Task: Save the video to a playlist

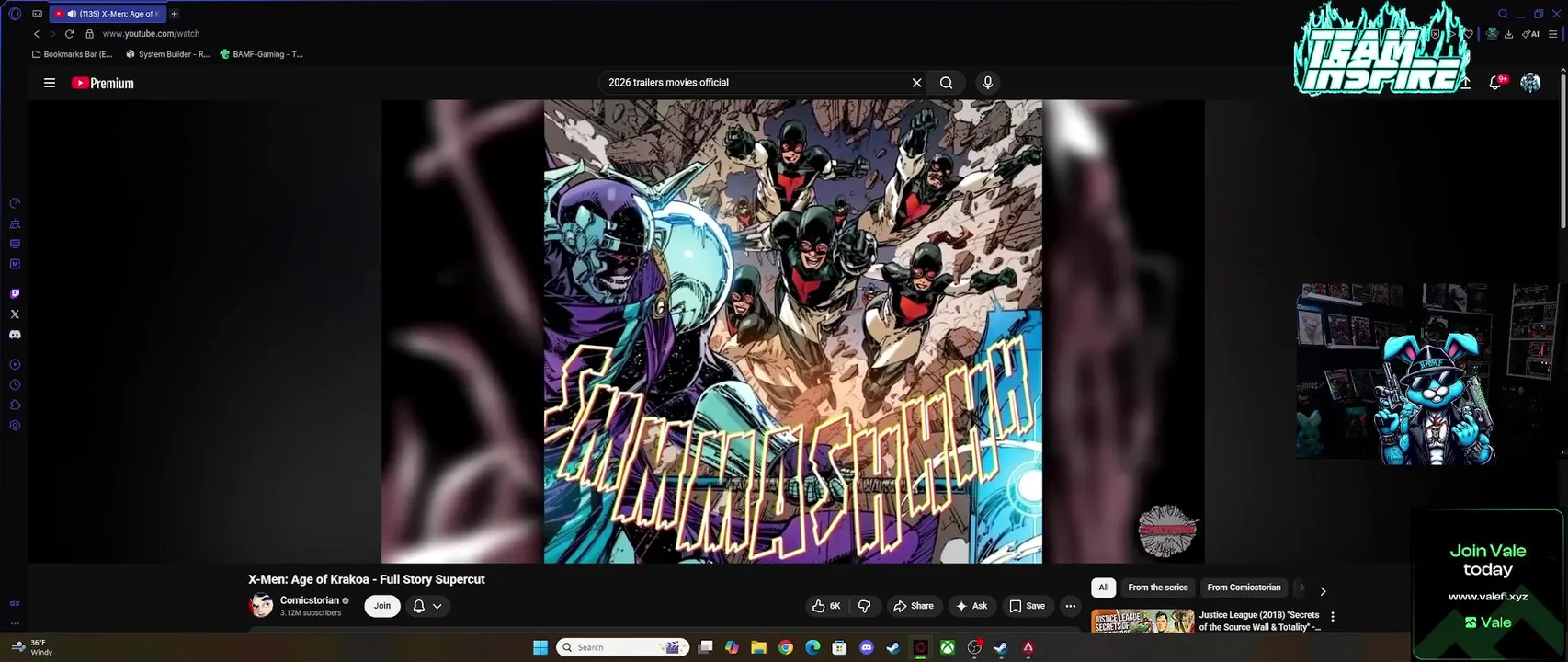Action: point(1028,606)
